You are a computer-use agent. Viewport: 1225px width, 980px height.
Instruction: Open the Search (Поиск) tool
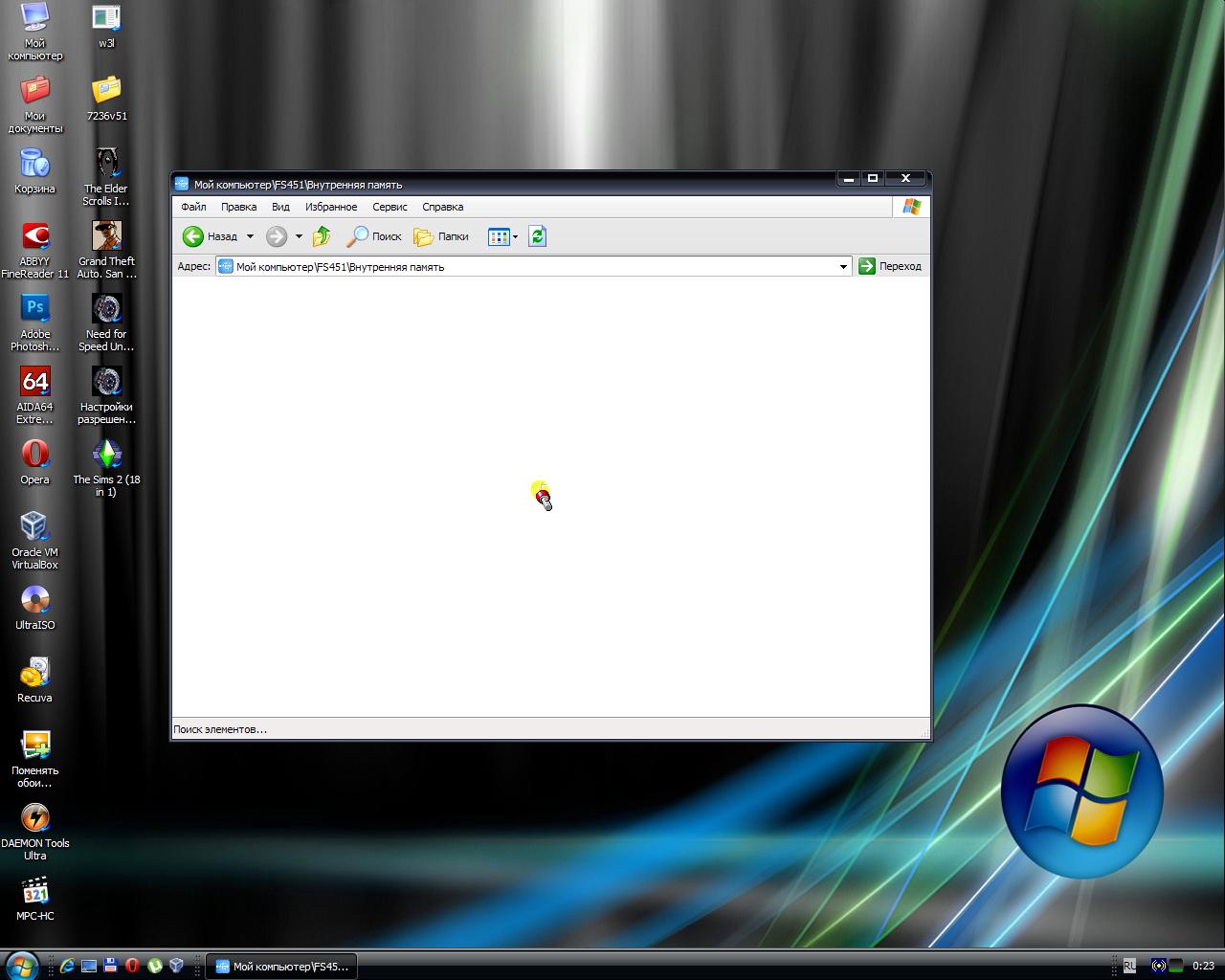pos(374,236)
